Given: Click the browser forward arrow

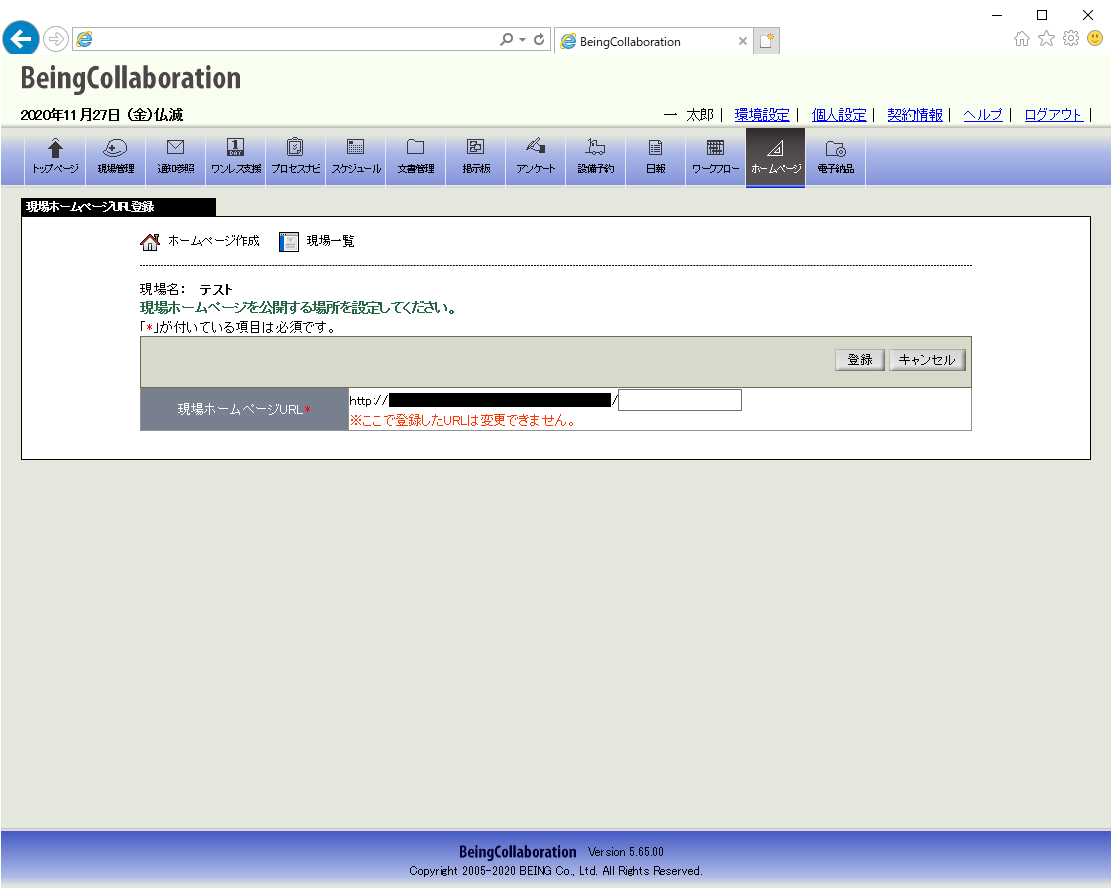Looking at the screenshot, I should (x=56, y=39).
